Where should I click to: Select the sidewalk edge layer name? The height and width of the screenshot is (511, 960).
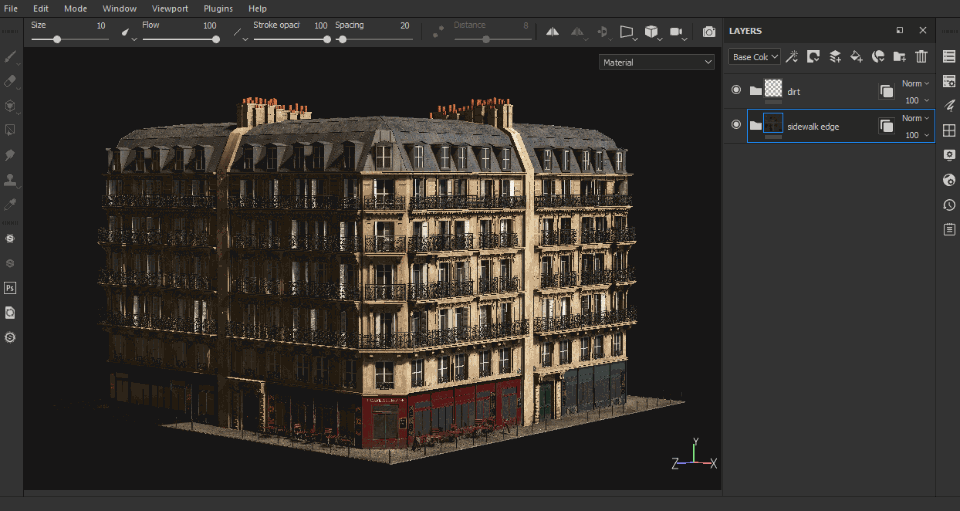tap(813, 126)
